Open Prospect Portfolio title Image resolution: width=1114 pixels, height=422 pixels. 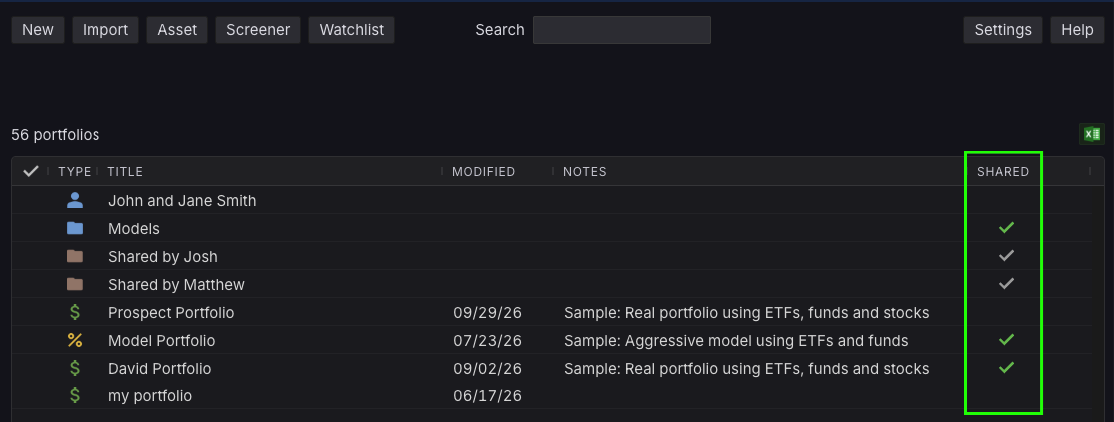click(171, 313)
